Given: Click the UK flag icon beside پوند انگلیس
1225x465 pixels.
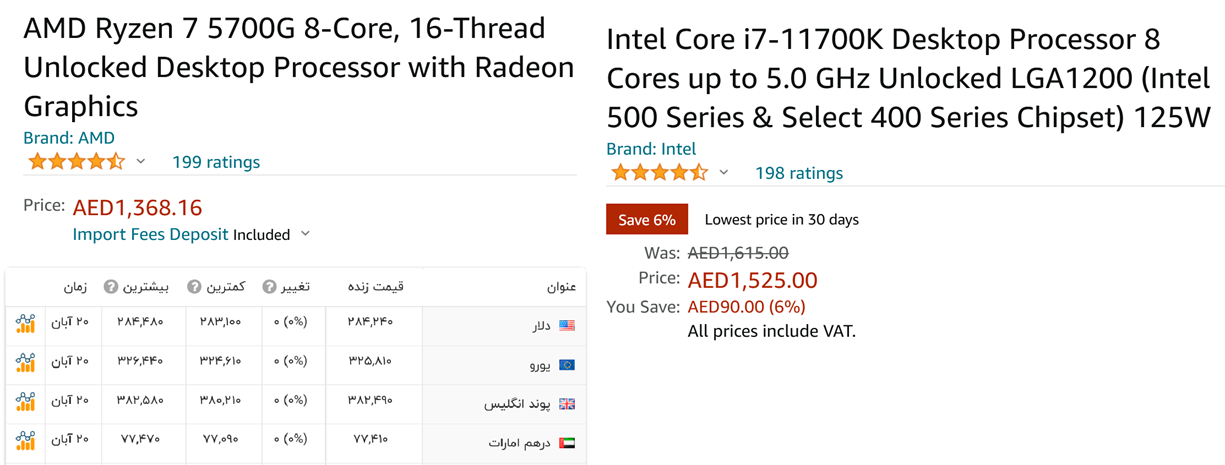Looking at the screenshot, I should pos(567,403).
